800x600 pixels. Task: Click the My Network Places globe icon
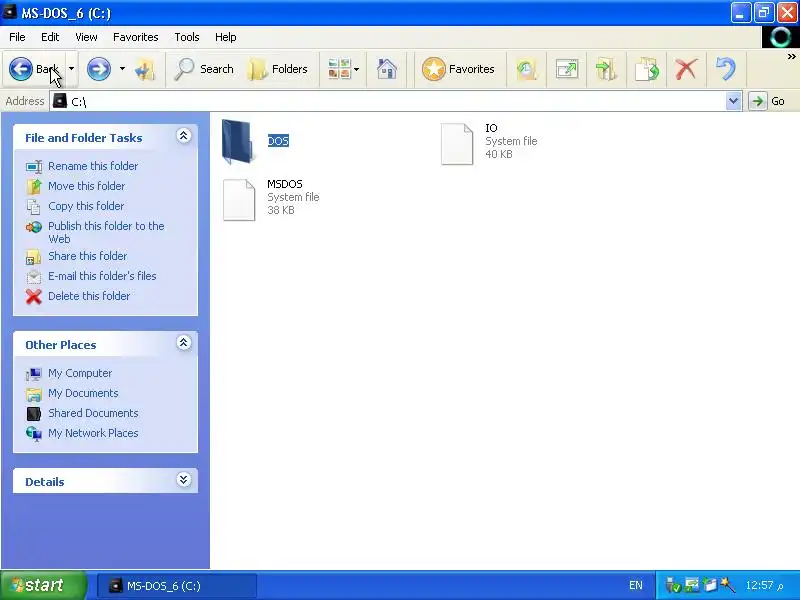pyautogui.click(x=34, y=433)
